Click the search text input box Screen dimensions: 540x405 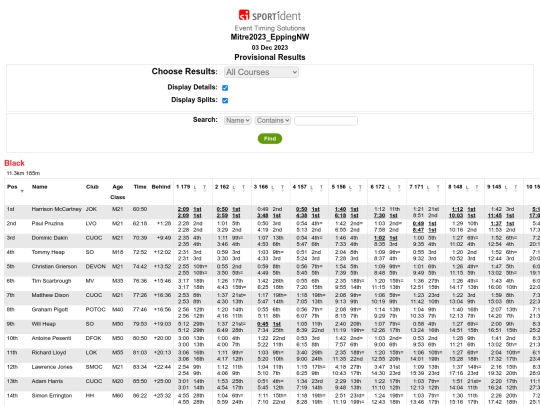(326, 121)
